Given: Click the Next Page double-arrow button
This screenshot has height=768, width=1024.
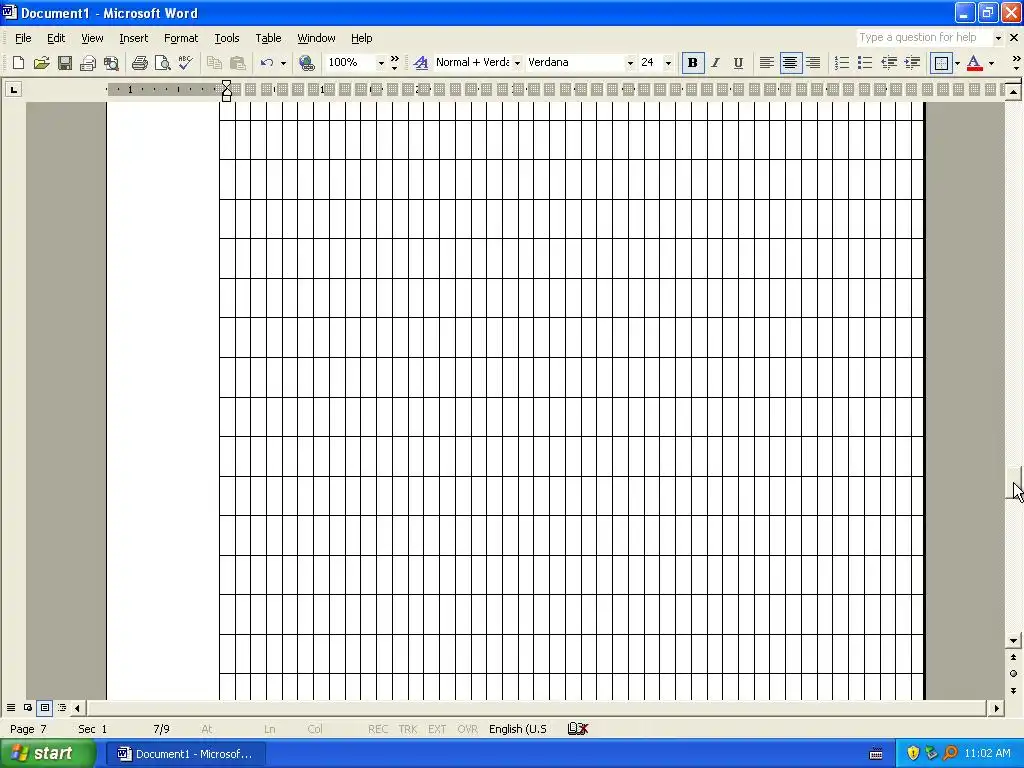Looking at the screenshot, I should (x=1013, y=690).
